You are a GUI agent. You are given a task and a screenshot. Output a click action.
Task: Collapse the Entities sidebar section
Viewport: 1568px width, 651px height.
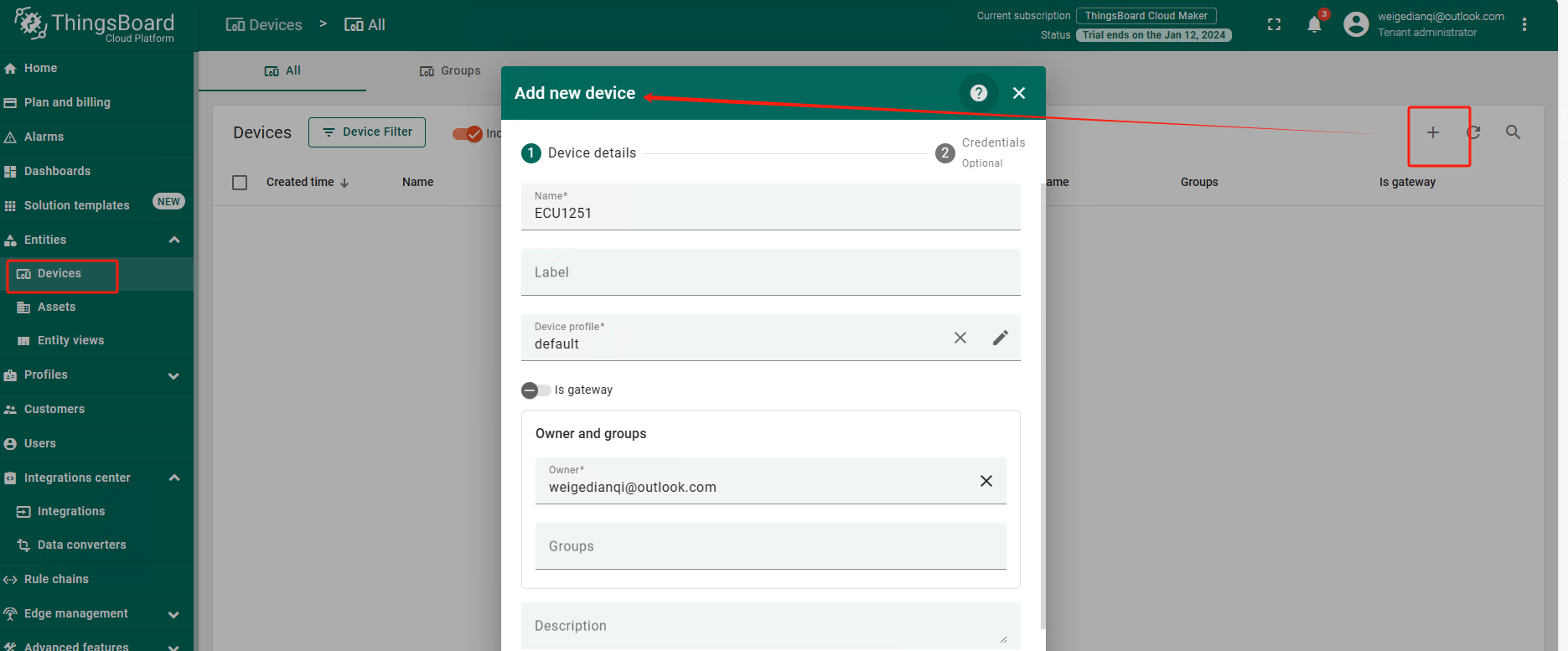pyautogui.click(x=174, y=240)
